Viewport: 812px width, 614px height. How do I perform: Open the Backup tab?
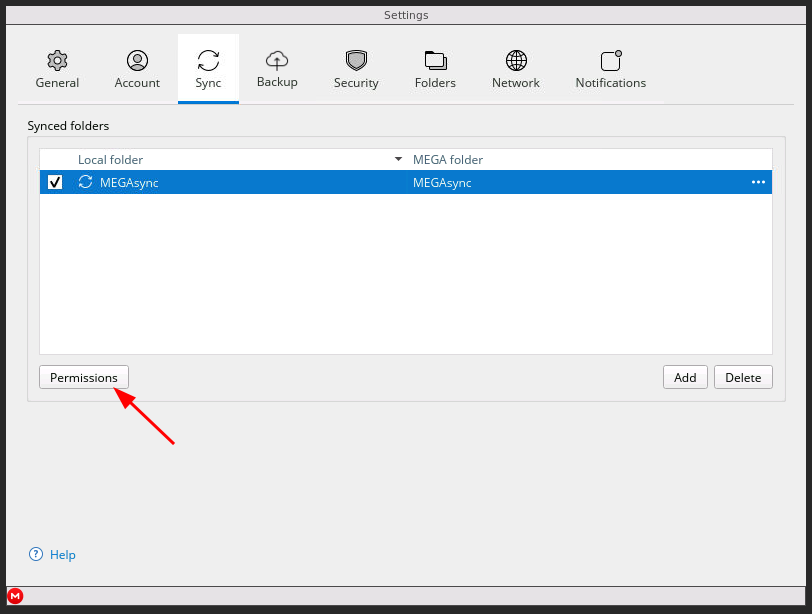277,69
